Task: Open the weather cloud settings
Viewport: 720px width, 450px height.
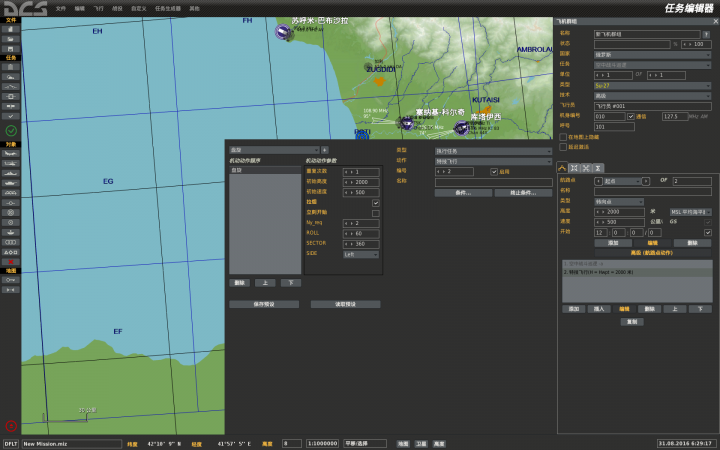Action: point(11,77)
